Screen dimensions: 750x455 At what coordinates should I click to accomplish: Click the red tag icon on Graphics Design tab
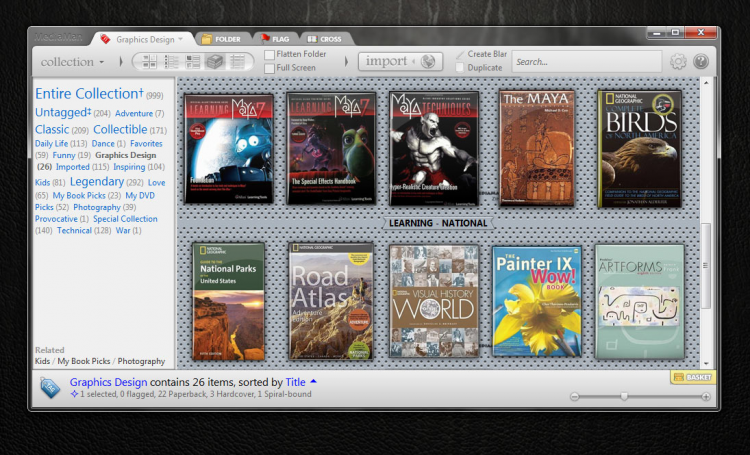[105, 39]
